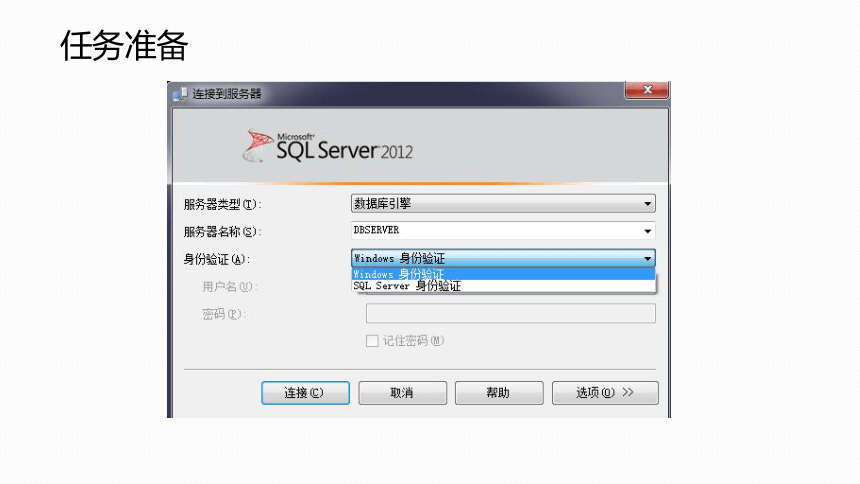Click the Help (帮助) button
Screen dimensions: 860x484
point(499,393)
